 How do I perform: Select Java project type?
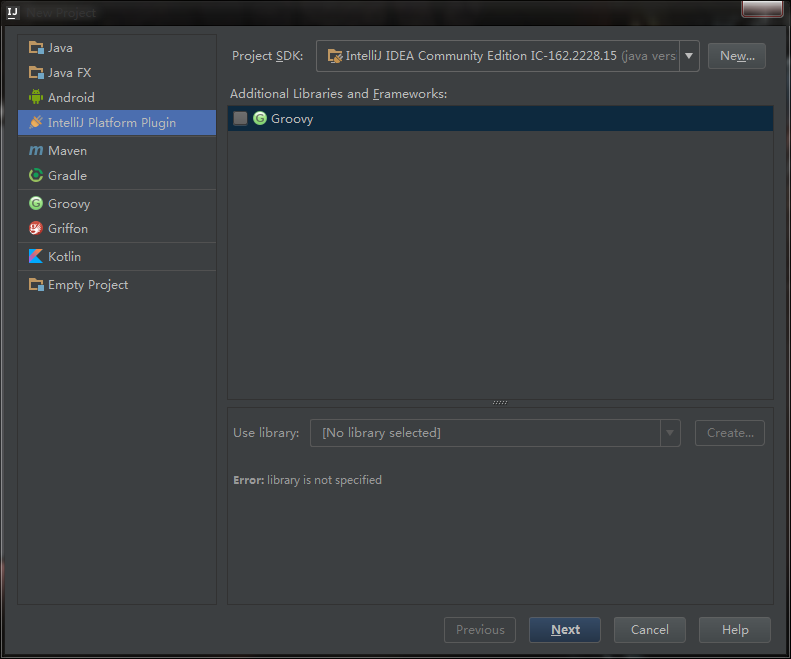click(x=117, y=48)
